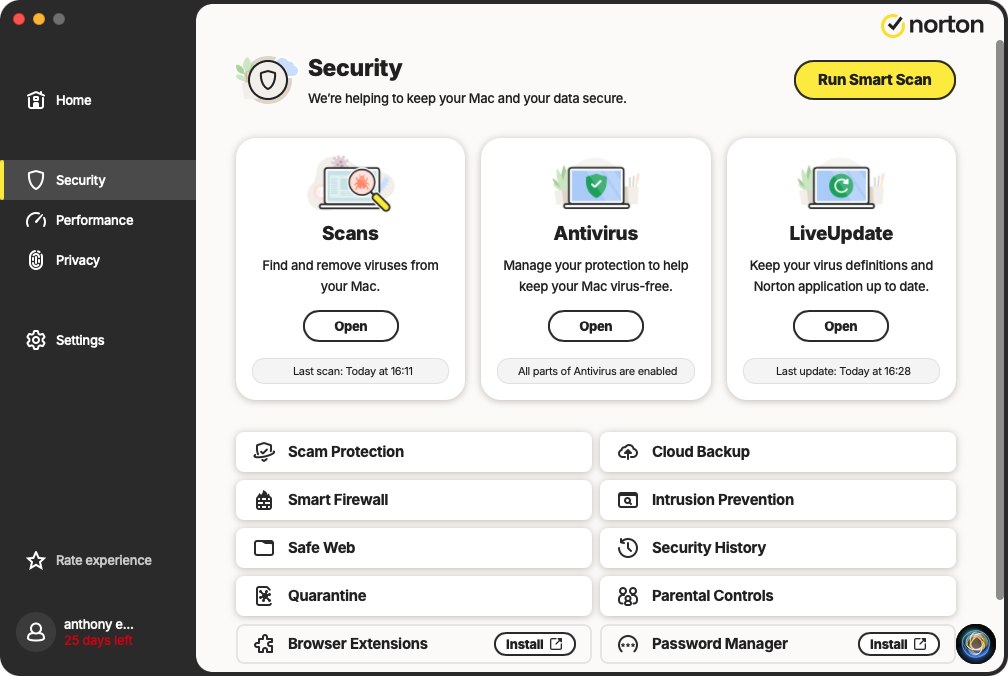Open the Safe Web row
The image size is (1008, 676).
click(413, 547)
